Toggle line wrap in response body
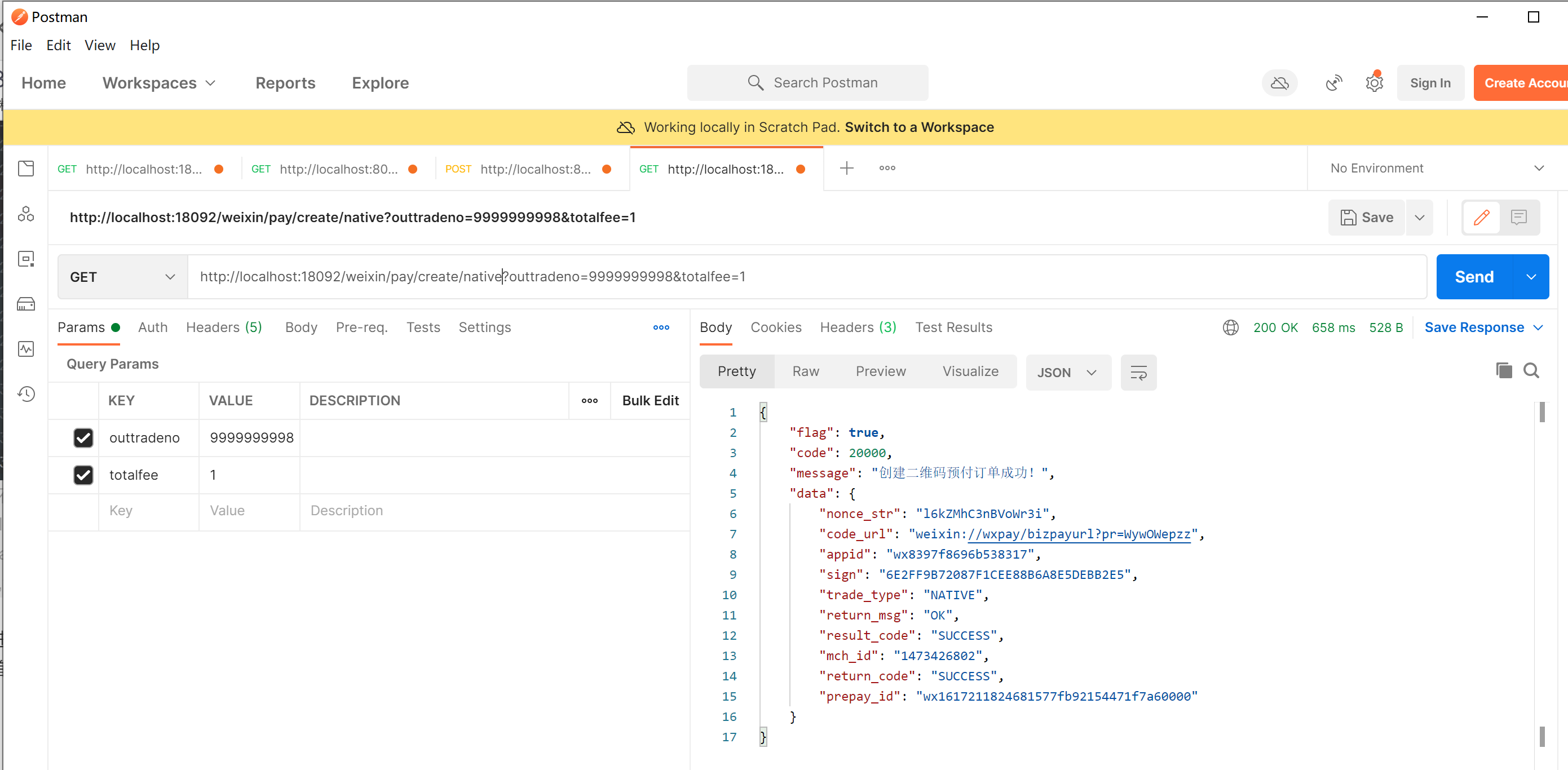This screenshot has height=770, width=1568. pyautogui.click(x=1138, y=372)
